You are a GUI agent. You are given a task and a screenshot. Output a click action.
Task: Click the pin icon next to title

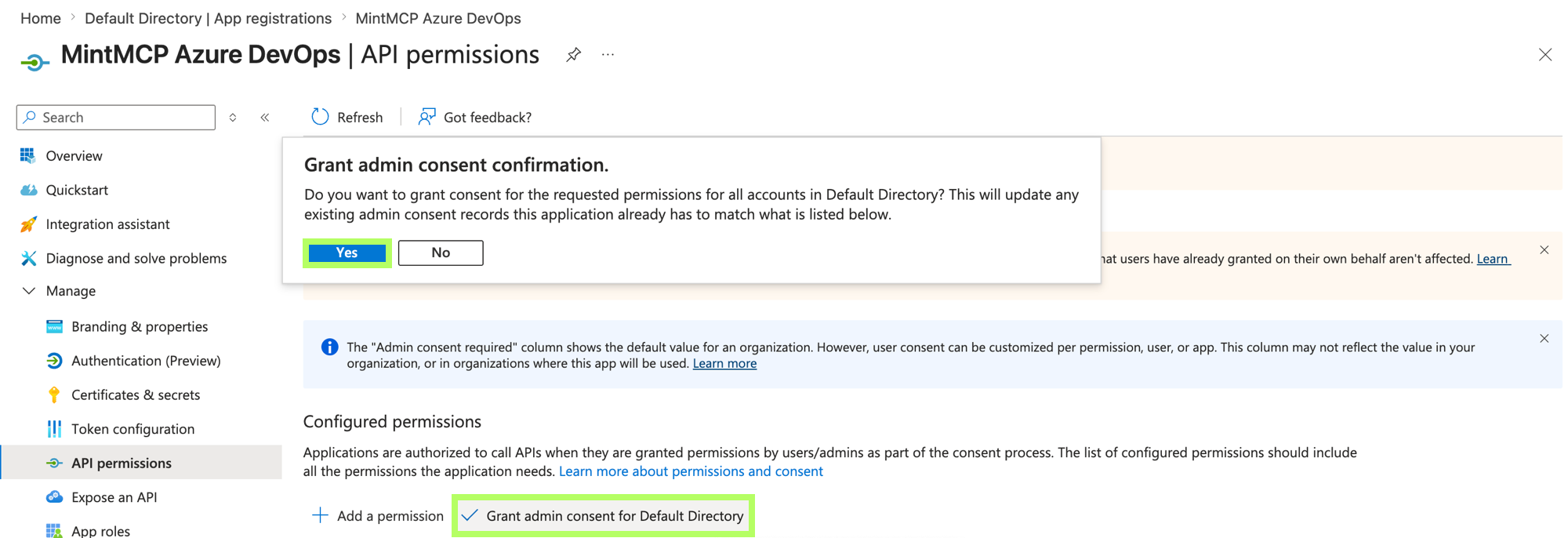(x=574, y=55)
